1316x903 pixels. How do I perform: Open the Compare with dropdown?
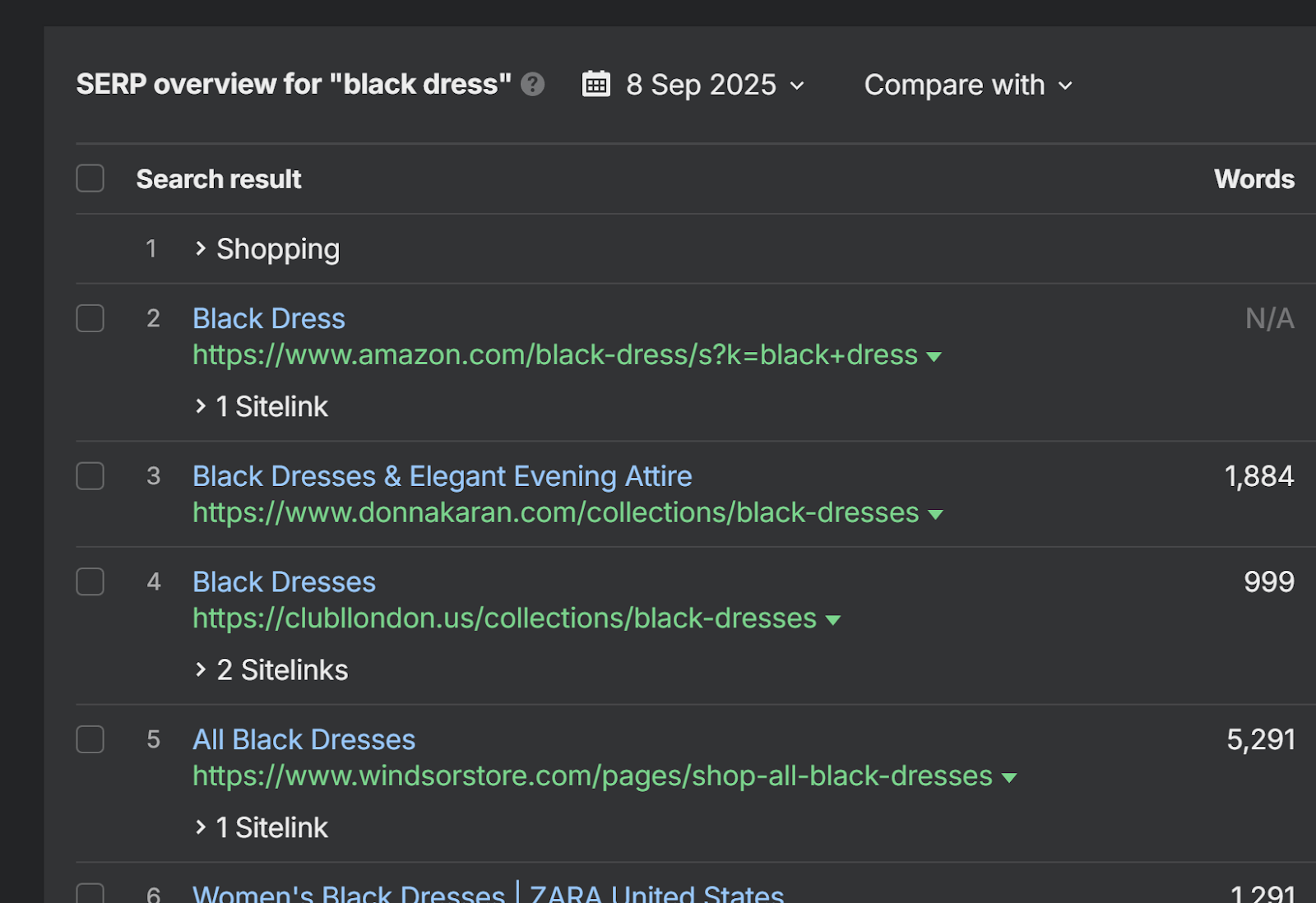coord(968,85)
